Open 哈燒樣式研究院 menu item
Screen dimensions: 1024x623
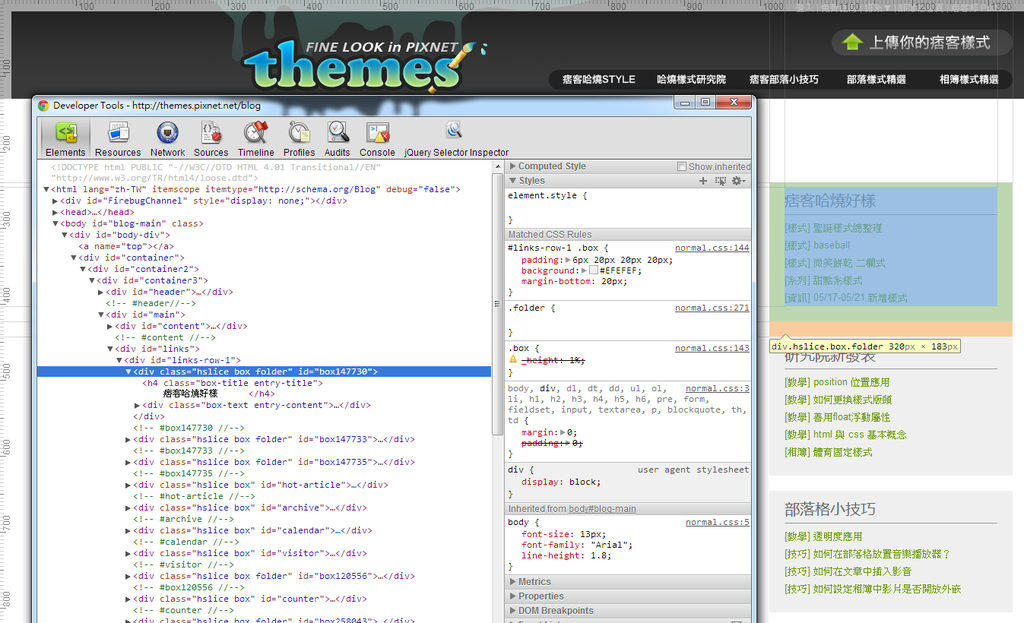(x=691, y=80)
